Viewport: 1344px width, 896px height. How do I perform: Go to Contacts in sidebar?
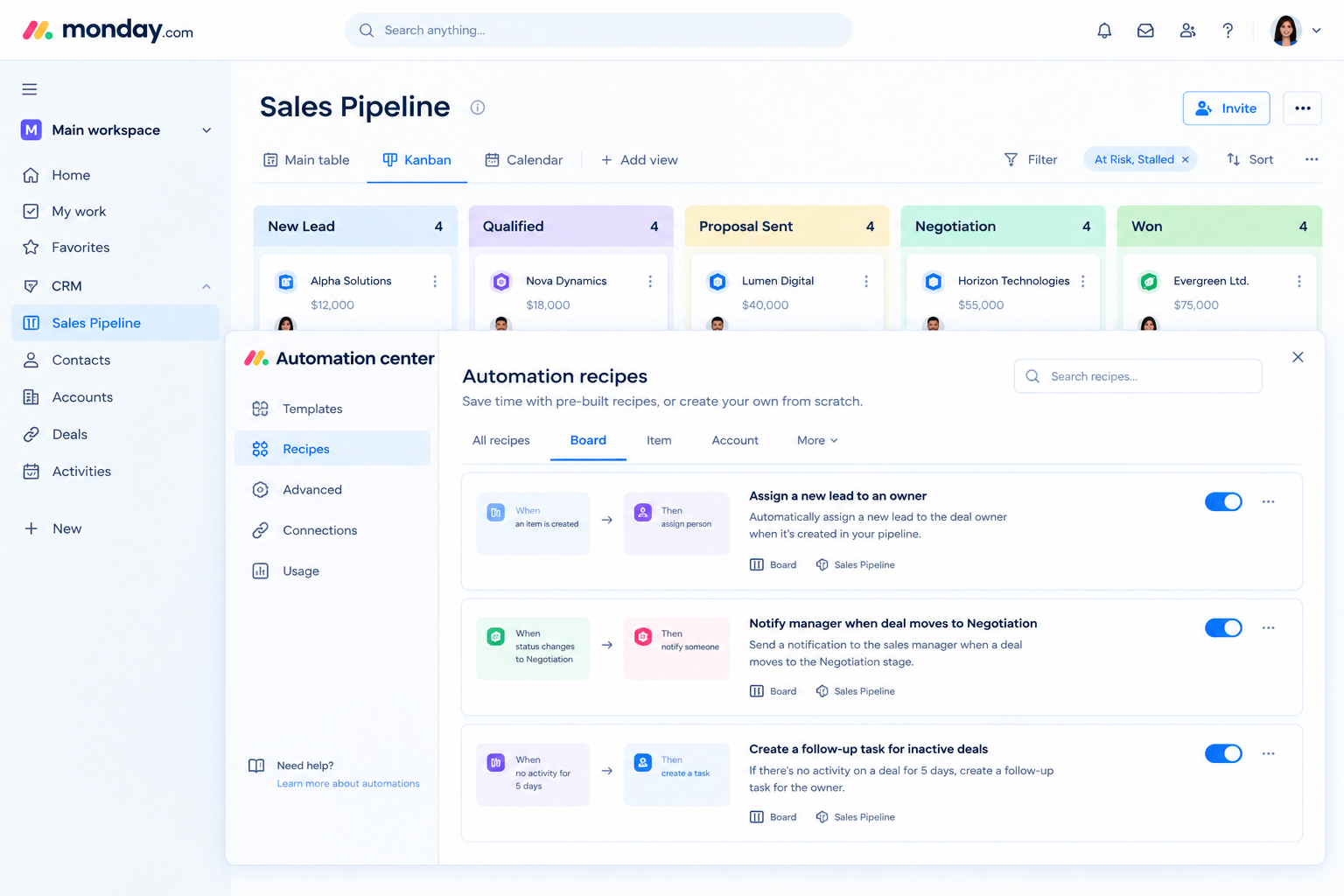(115, 360)
